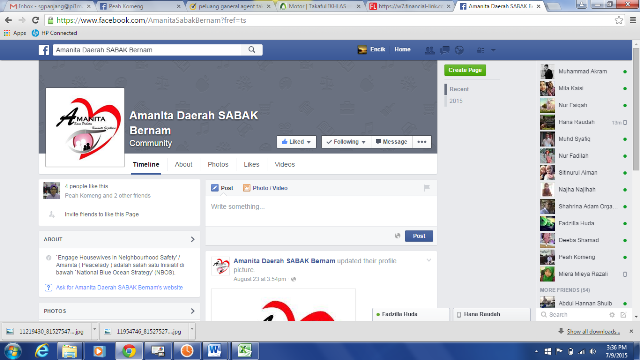Launch Excel from the taskbar
Viewport: 640px width, 360px height.
244,351
